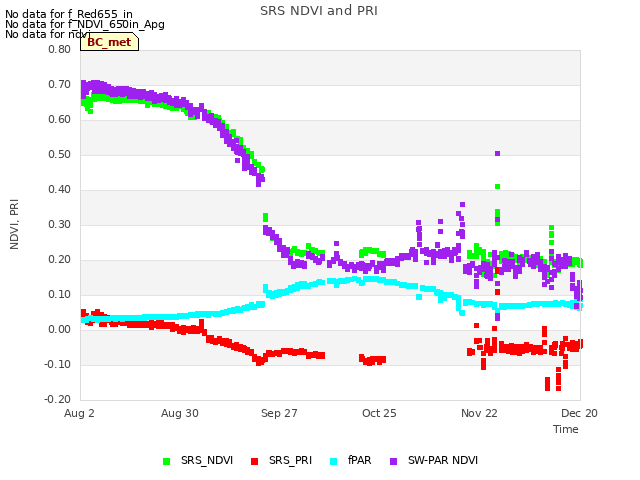This screenshot has width=640, height=480.
Task: Click the Oct 25 date tick label
Action: [379, 413]
